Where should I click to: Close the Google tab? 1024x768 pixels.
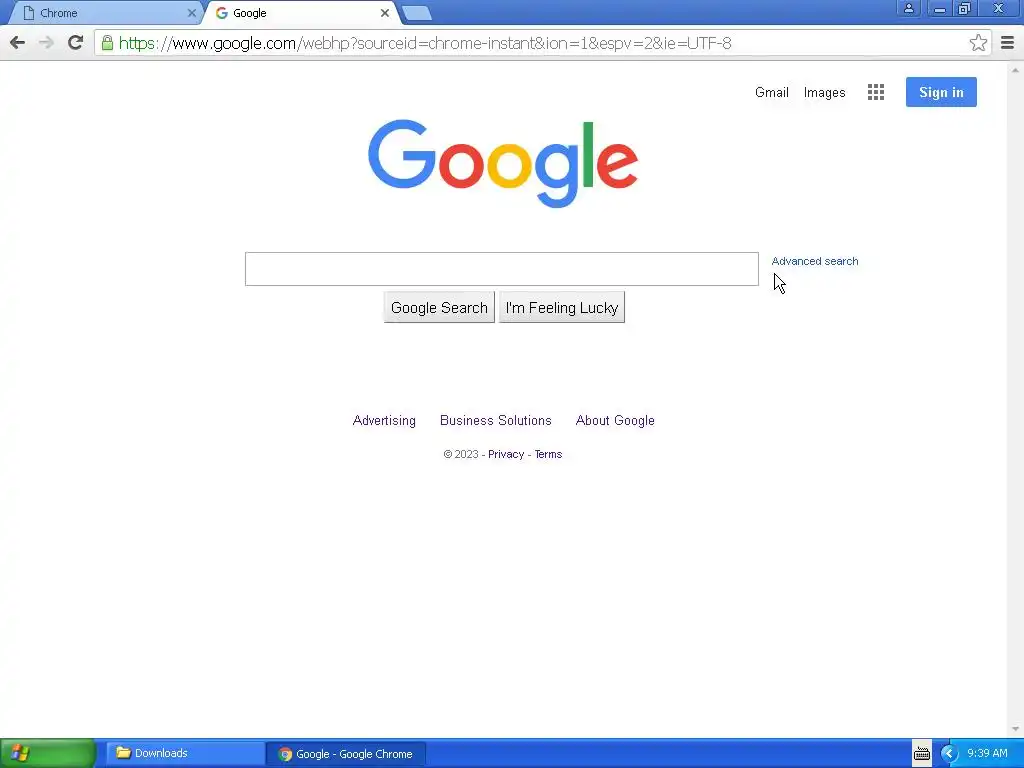[385, 13]
